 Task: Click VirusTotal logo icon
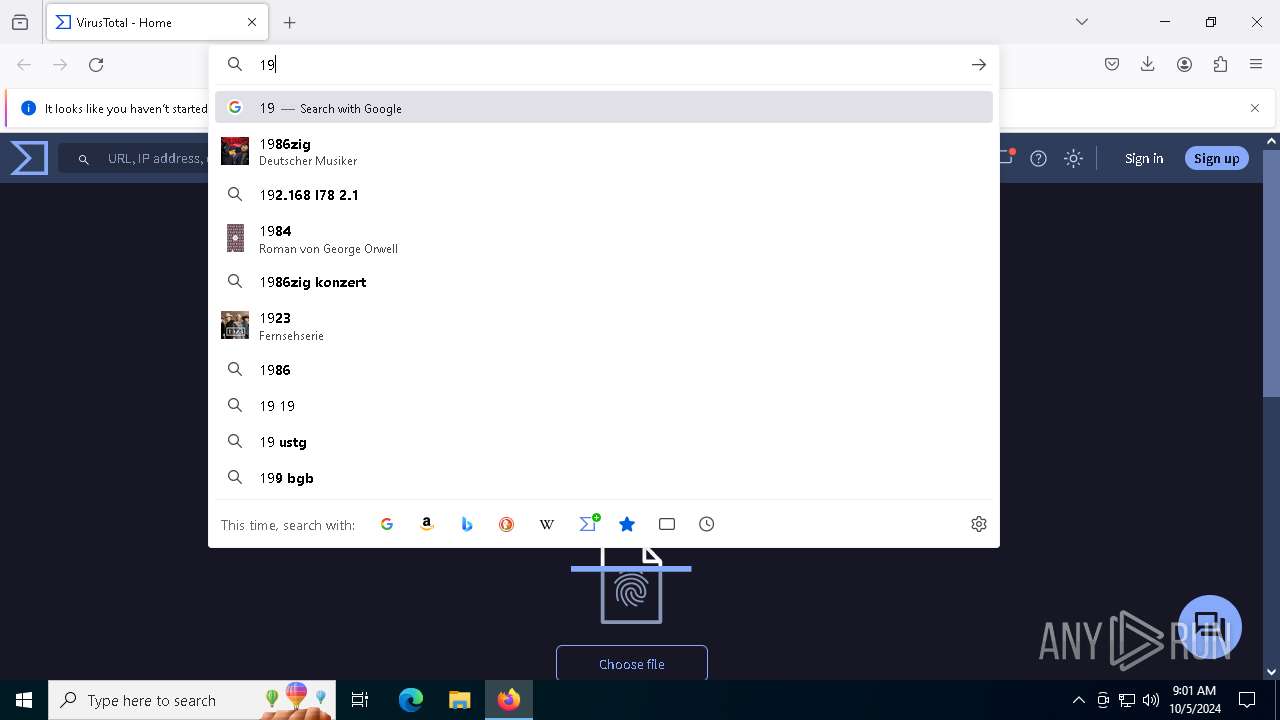pos(29,158)
